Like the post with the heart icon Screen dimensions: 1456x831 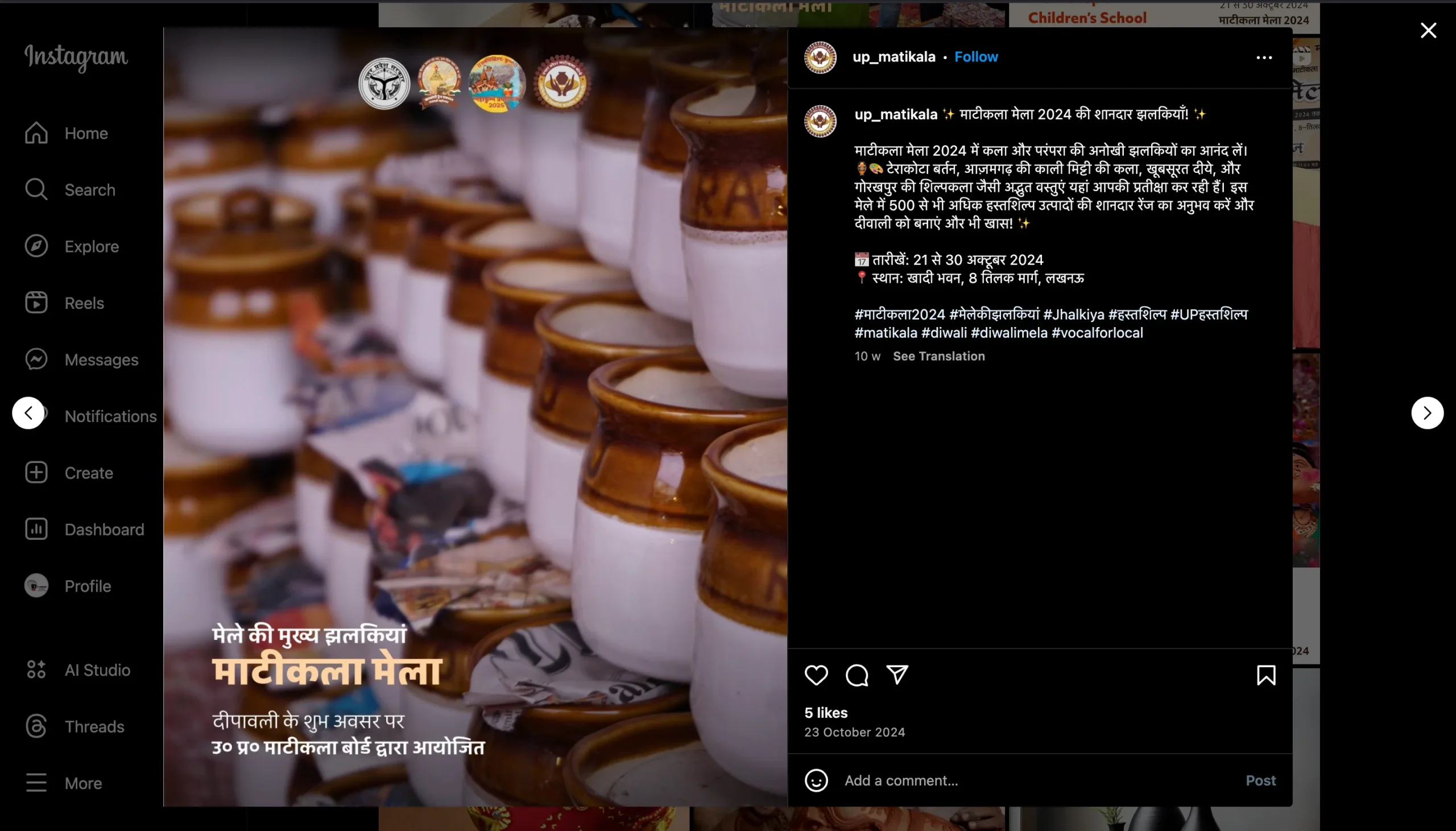point(816,675)
